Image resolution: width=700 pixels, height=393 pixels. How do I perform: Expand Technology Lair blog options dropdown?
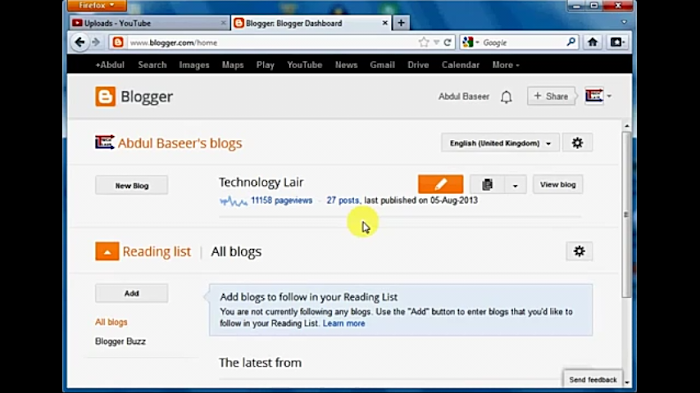[x=515, y=185]
